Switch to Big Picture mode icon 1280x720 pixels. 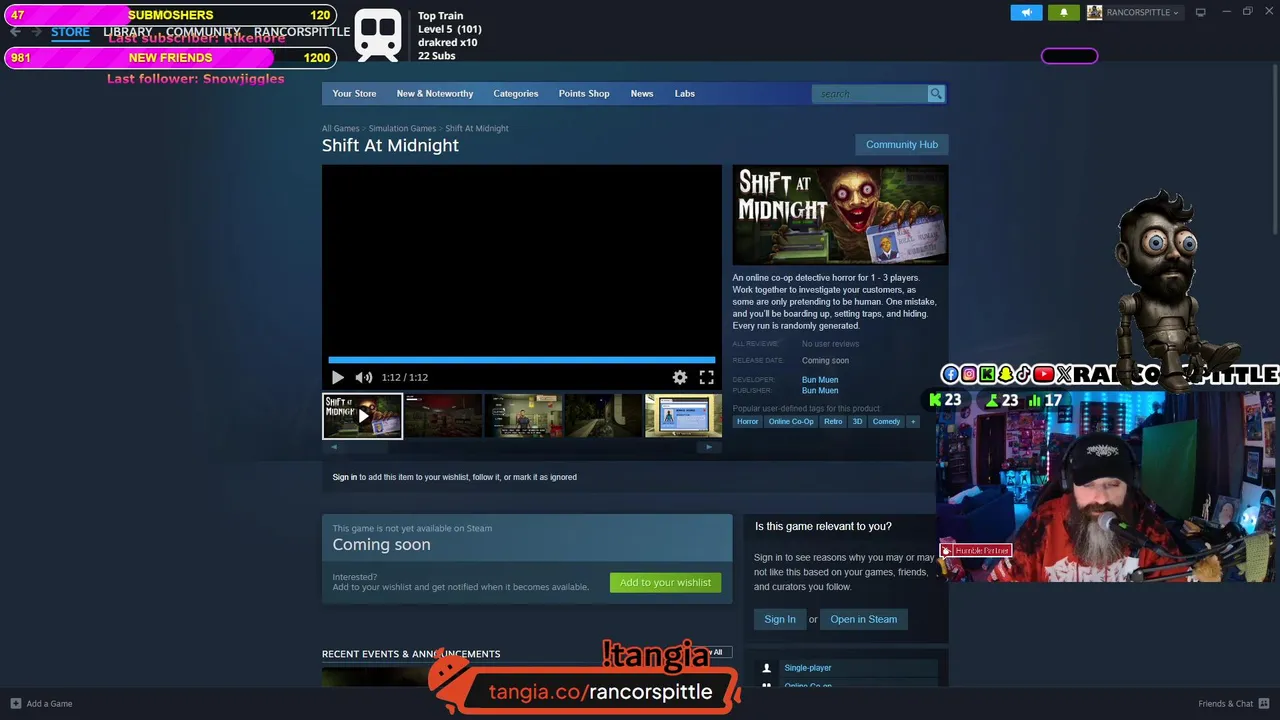pyautogui.click(x=1201, y=12)
